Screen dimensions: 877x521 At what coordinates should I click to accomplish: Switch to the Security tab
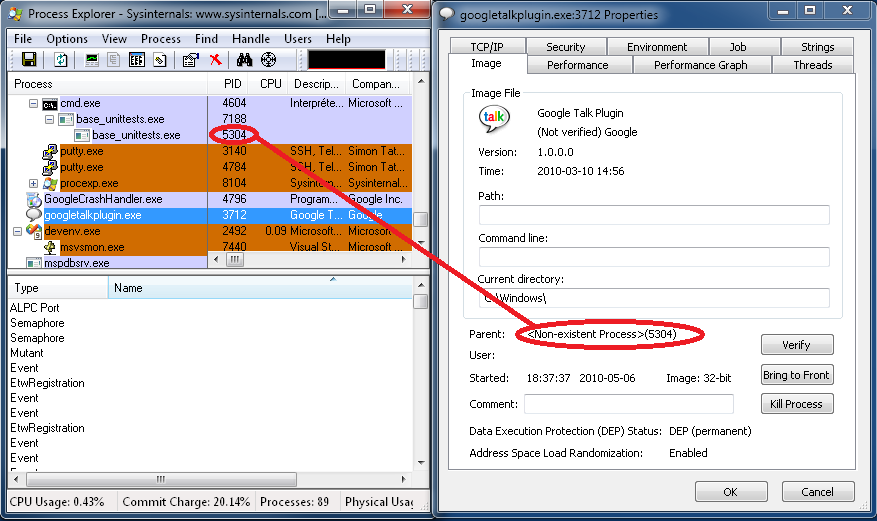coord(565,46)
